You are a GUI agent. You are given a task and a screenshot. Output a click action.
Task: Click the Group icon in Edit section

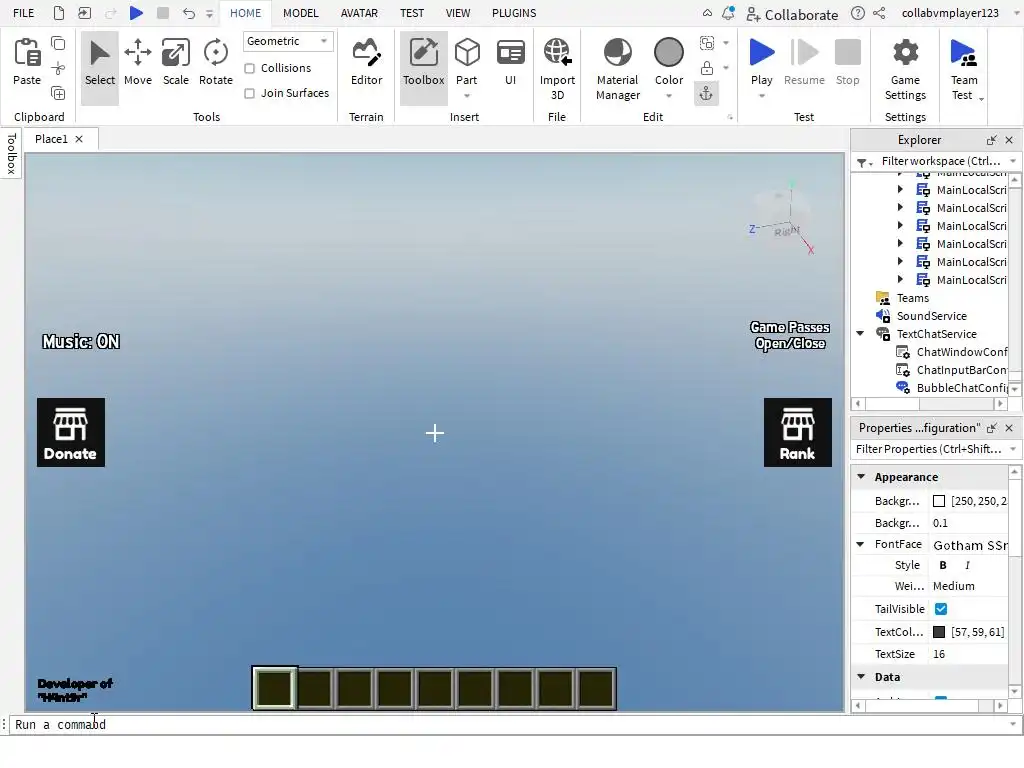click(x=707, y=43)
